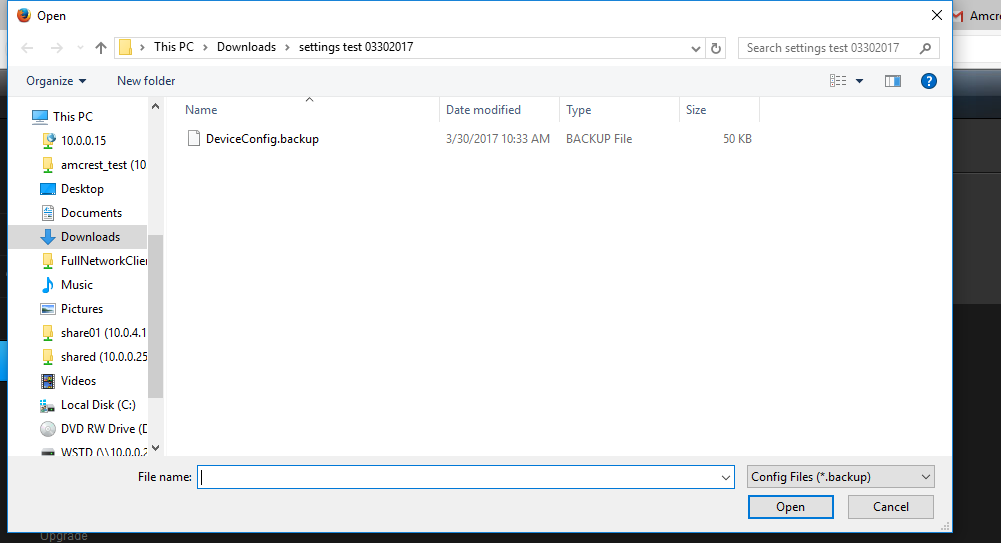1001x543 pixels.
Task: Create a New folder
Action: pyautogui.click(x=146, y=81)
